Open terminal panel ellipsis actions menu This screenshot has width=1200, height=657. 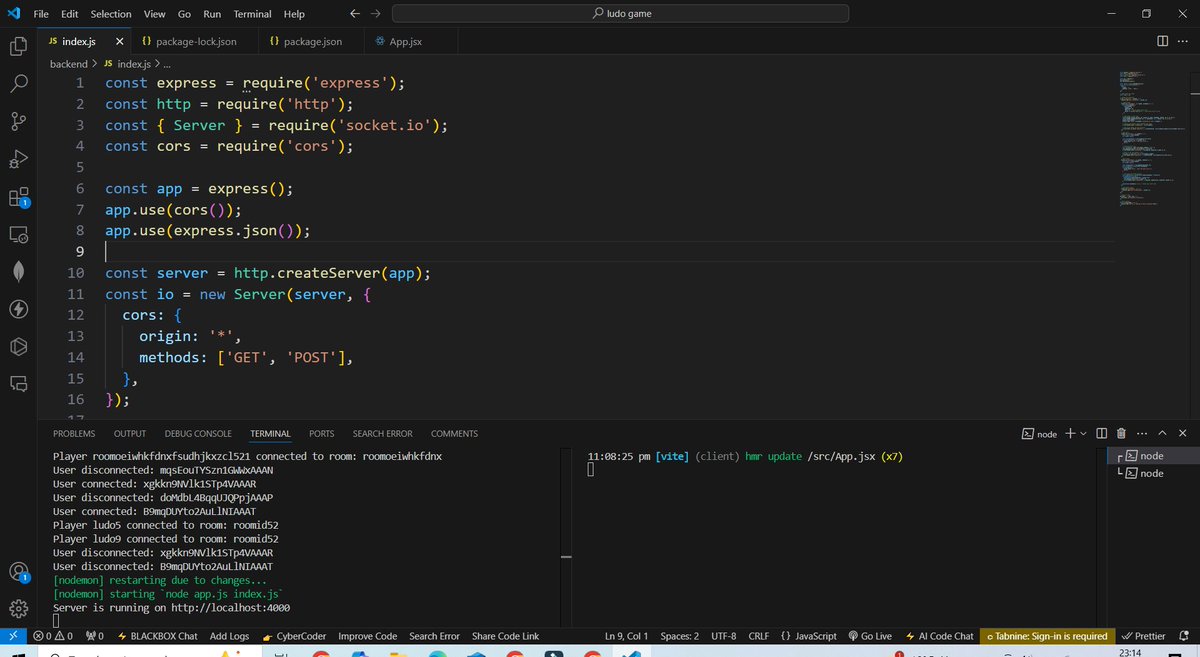[1141, 433]
